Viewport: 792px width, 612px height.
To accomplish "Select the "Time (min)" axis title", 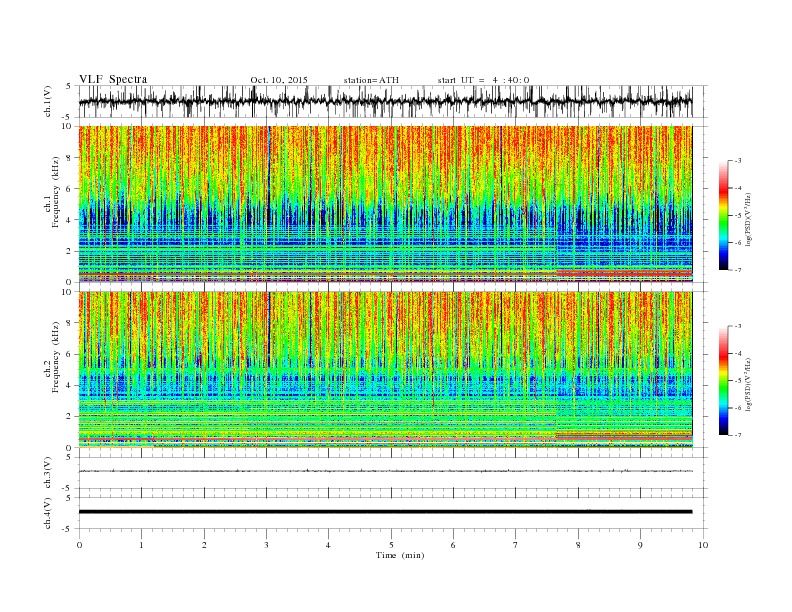I will (400, 555).
